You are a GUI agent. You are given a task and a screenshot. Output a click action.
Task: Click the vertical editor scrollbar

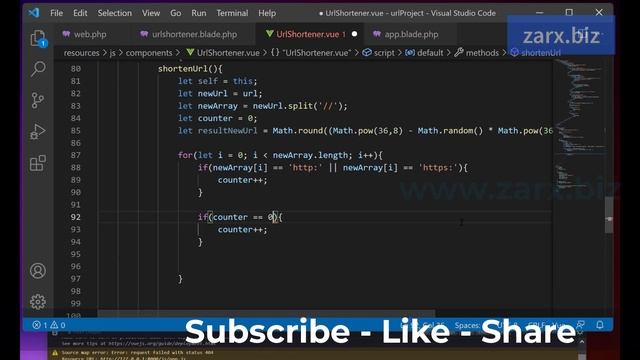click(x=609, y=214)
